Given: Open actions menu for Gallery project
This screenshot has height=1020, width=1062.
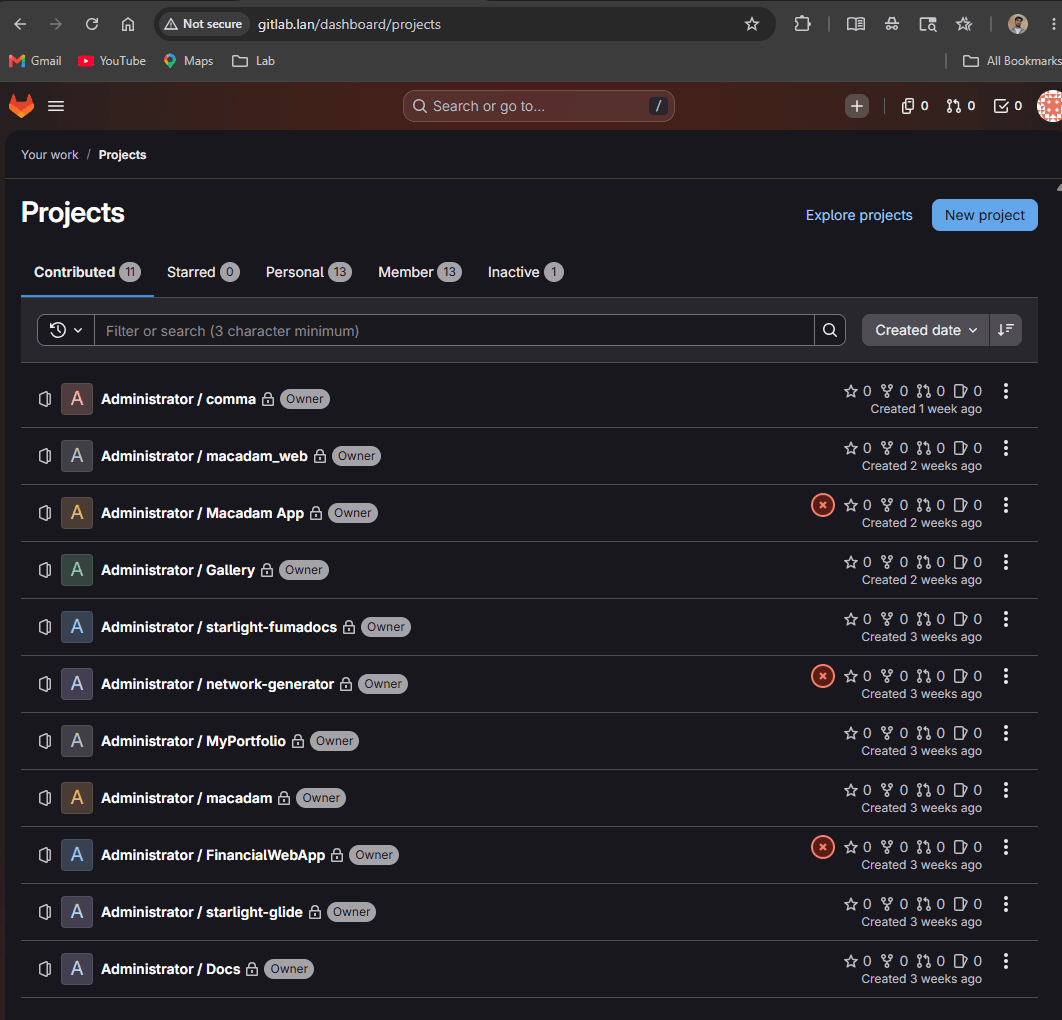Looking at the screenshot, I should coord(1006,561).
